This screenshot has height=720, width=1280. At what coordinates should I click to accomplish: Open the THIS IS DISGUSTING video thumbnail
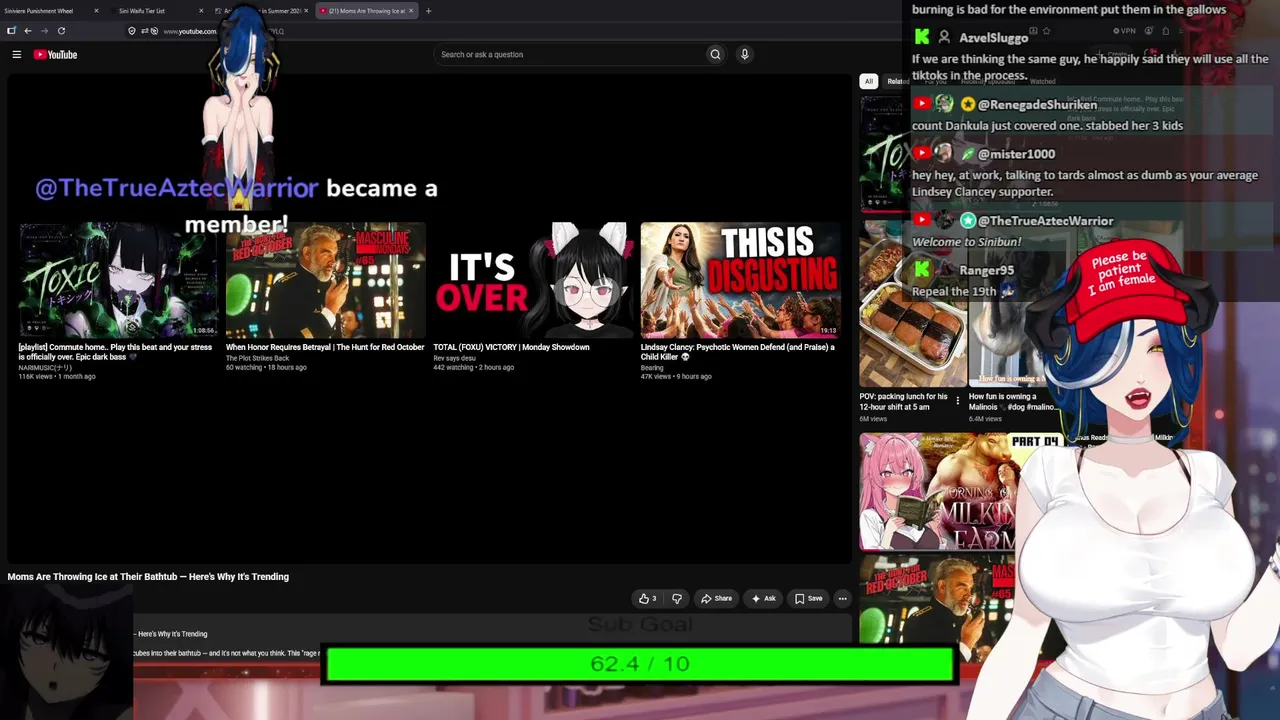[740, 280]
